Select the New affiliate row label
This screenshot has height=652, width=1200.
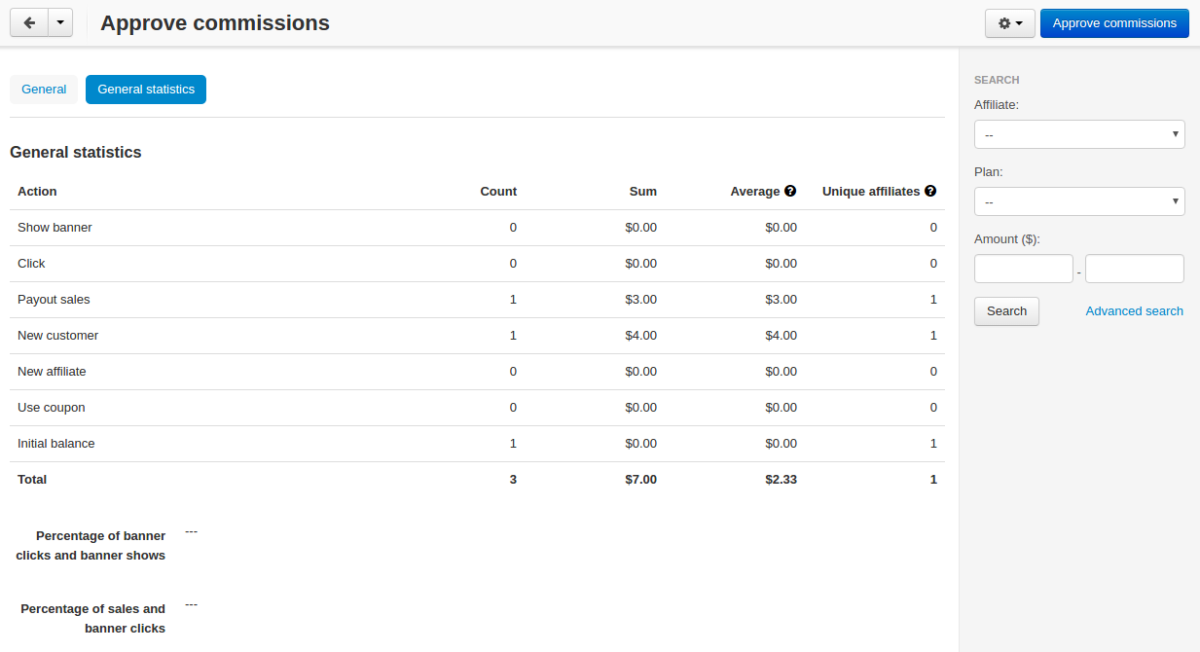pyautogui.click(x=52, y=371)
